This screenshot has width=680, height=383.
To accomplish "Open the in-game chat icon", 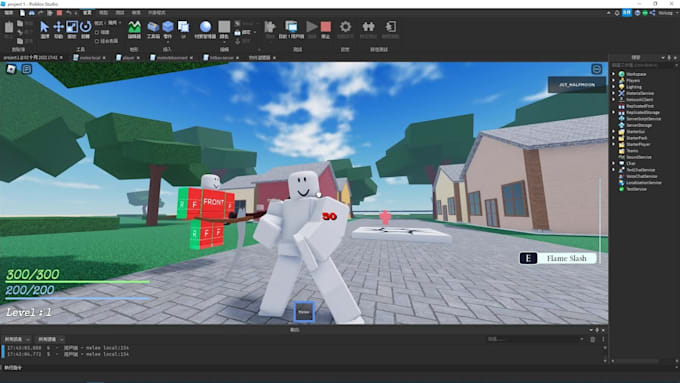I will pos(27,69).
